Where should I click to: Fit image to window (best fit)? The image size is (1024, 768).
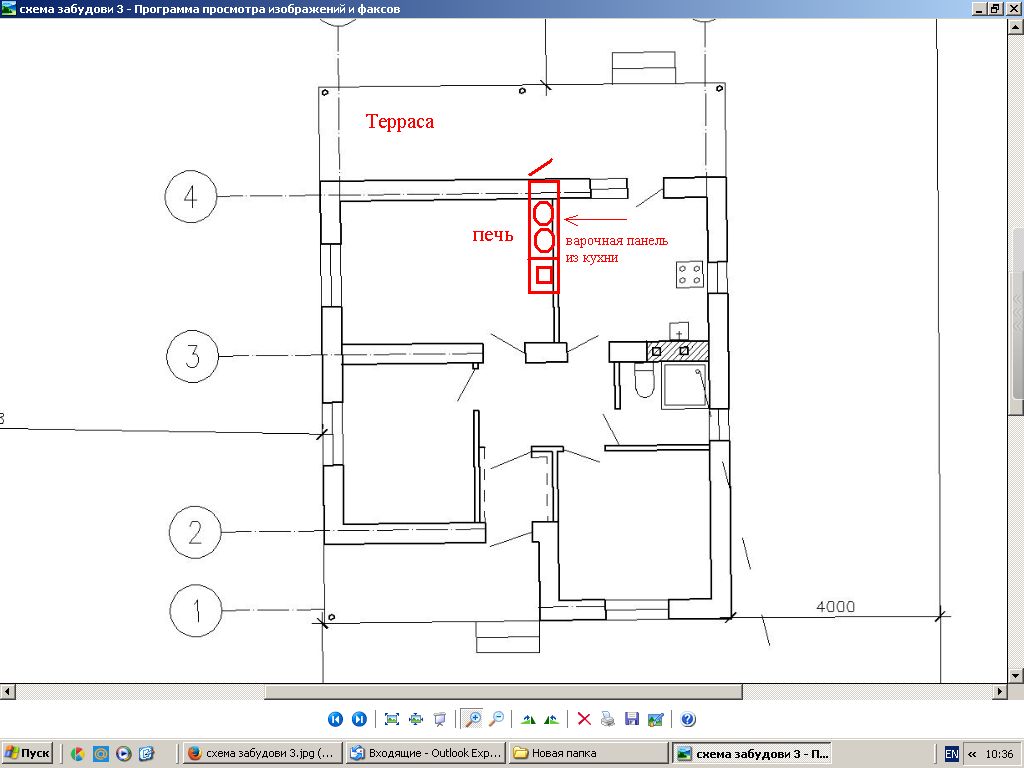click(392, 719)
